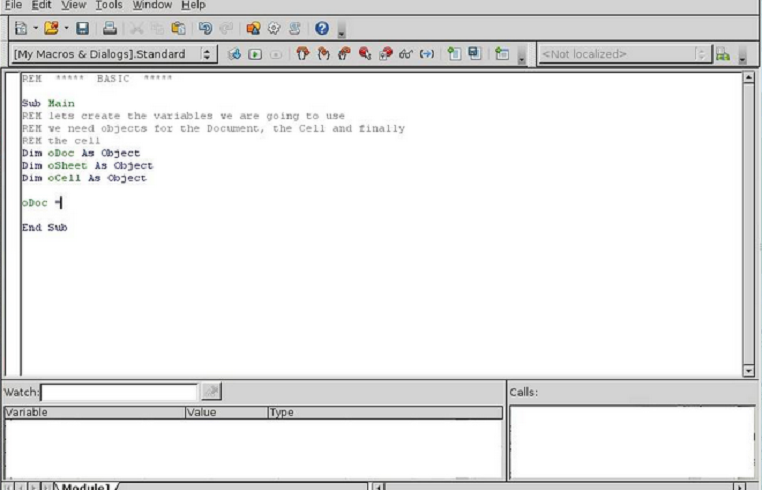Viewport: 762px width, 490px height.
Task: Click the Import Dialog icon
Action: (502, 53)
